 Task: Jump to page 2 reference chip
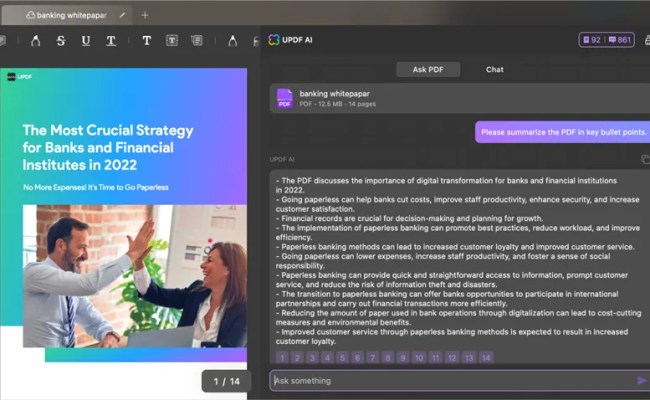click(x=297, y=358)
